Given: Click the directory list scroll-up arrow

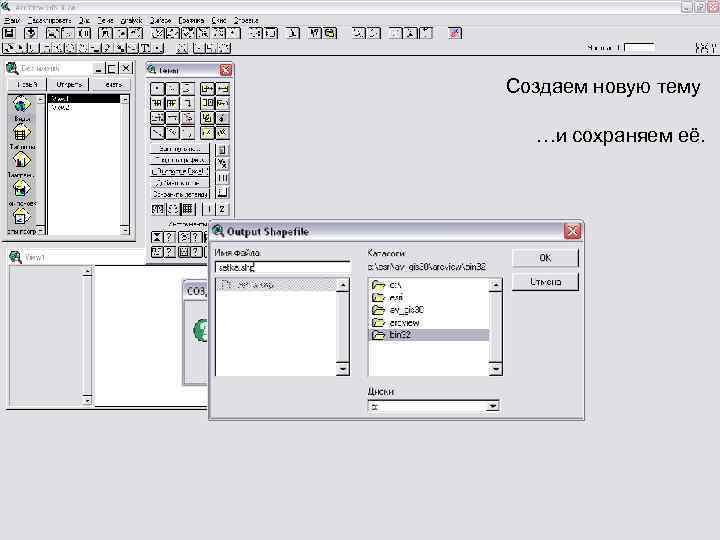Looking at the screenshot, I should [x=495, y=285].
